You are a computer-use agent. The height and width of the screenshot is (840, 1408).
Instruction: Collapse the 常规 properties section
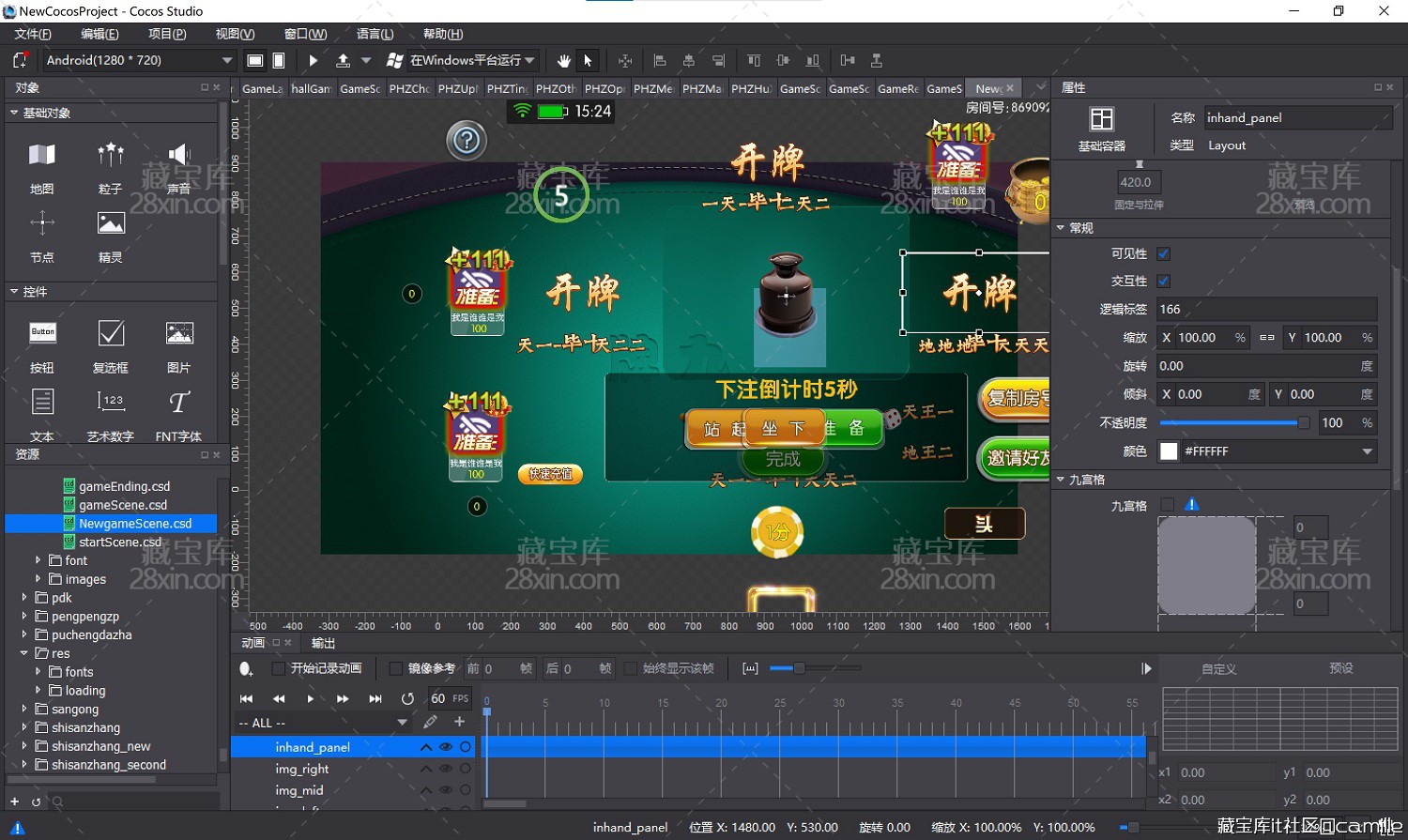pos(1061,228)
